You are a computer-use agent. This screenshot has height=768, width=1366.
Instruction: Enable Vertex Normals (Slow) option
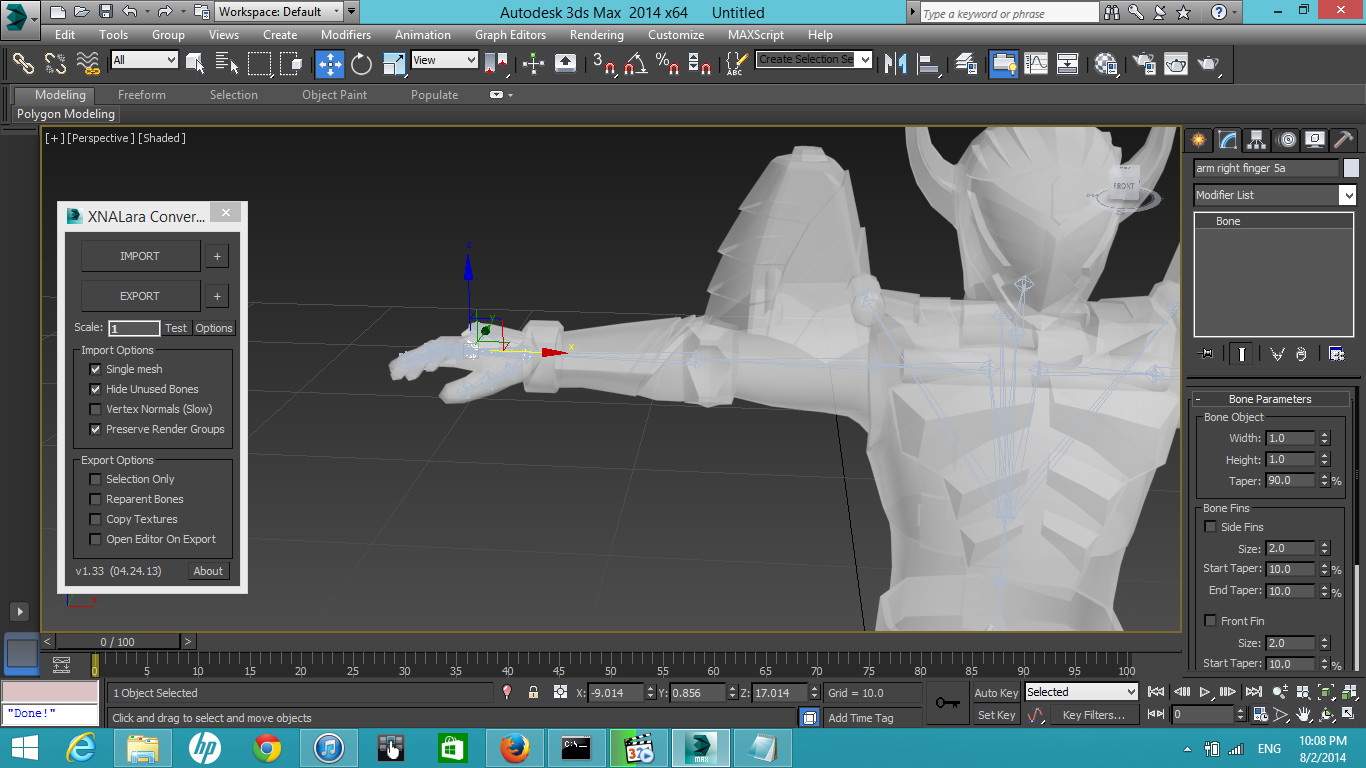point(96,409)
